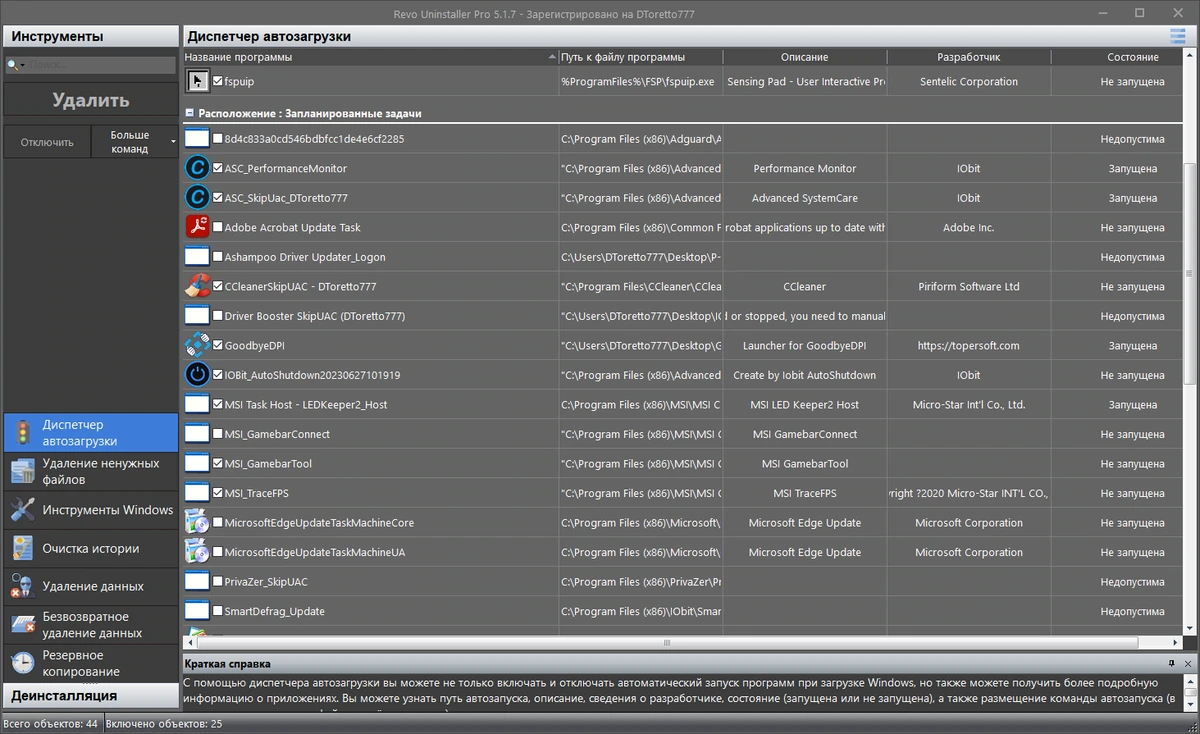Screen dimensions: 1200x734
Task: Enable the 8d4c833a0cd546bdbfcc1de4e6cf2285 checkbox
Action: pyautogui.click(x=218, y=139)
